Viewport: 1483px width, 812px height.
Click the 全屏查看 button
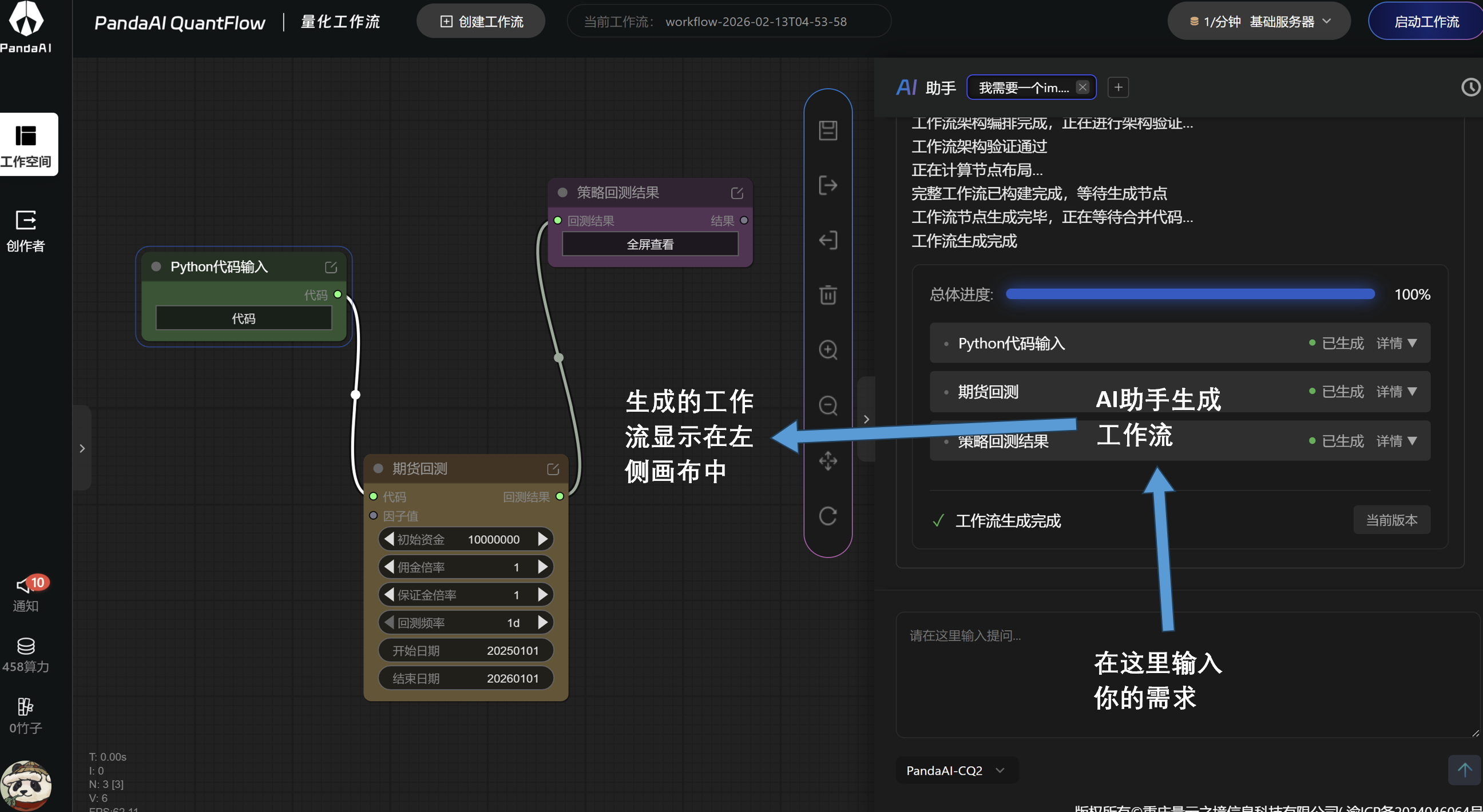650,244
